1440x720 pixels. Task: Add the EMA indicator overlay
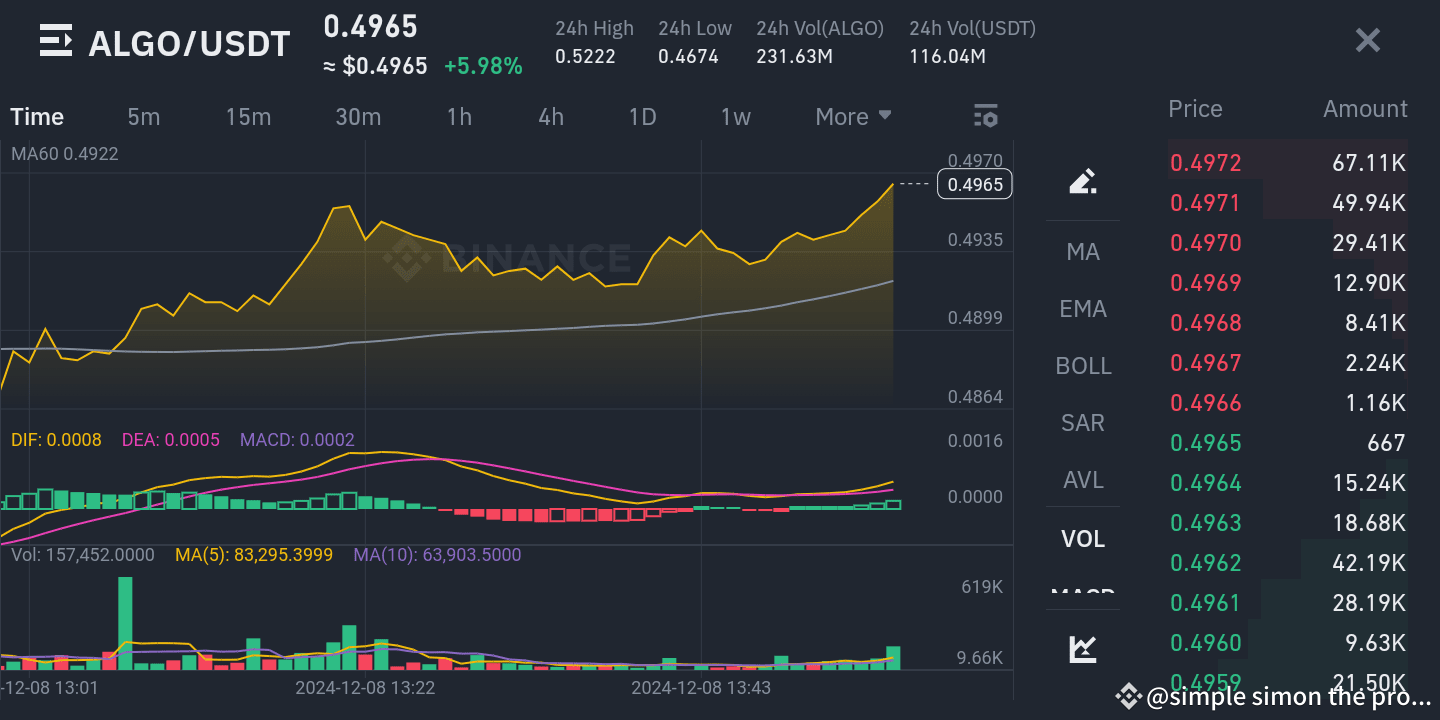1083,309
